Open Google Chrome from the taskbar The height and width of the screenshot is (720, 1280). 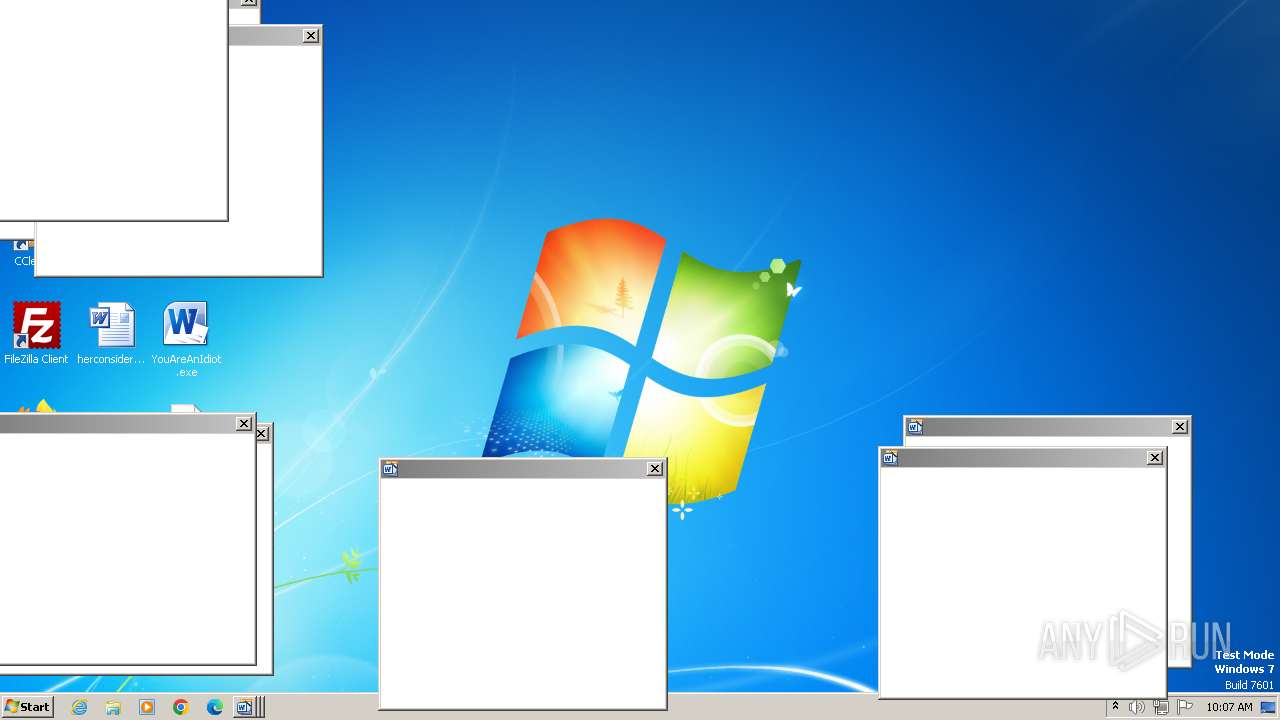(x=181, y=707)
